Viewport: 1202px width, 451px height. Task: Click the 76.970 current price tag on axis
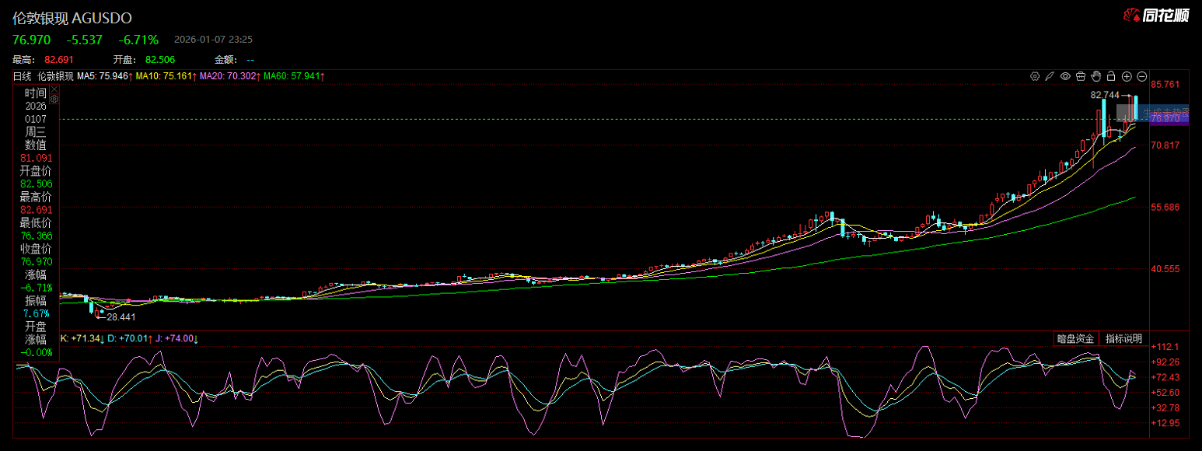(1166, 118)
